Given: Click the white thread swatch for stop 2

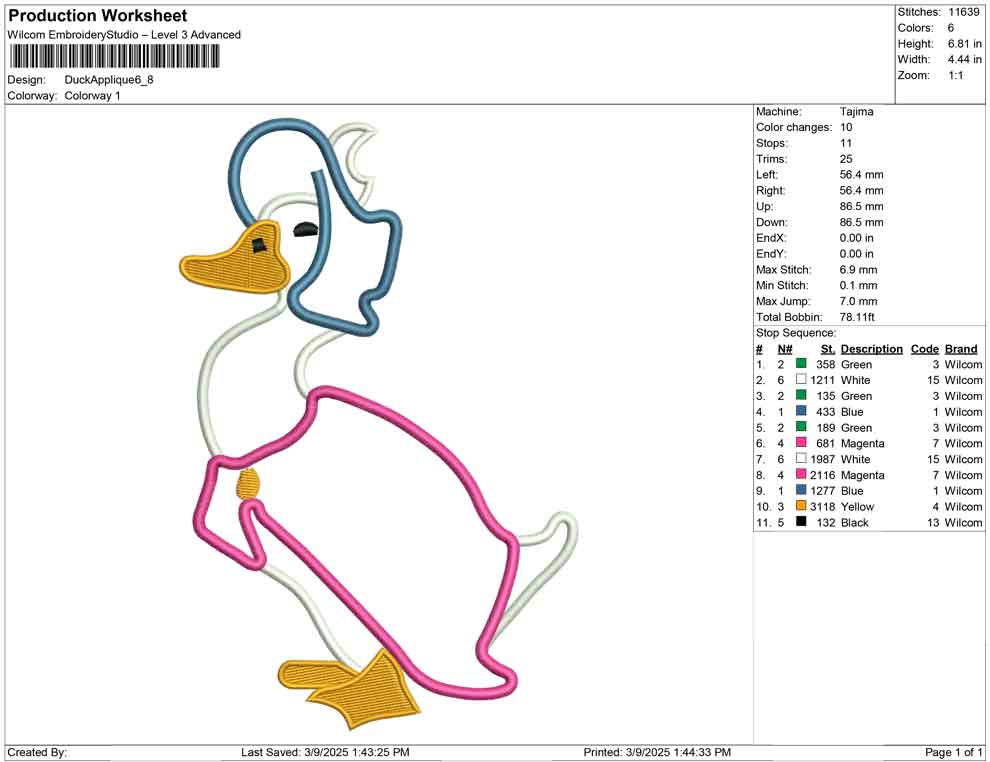Looking at the screenshot, I should point(800,380).
